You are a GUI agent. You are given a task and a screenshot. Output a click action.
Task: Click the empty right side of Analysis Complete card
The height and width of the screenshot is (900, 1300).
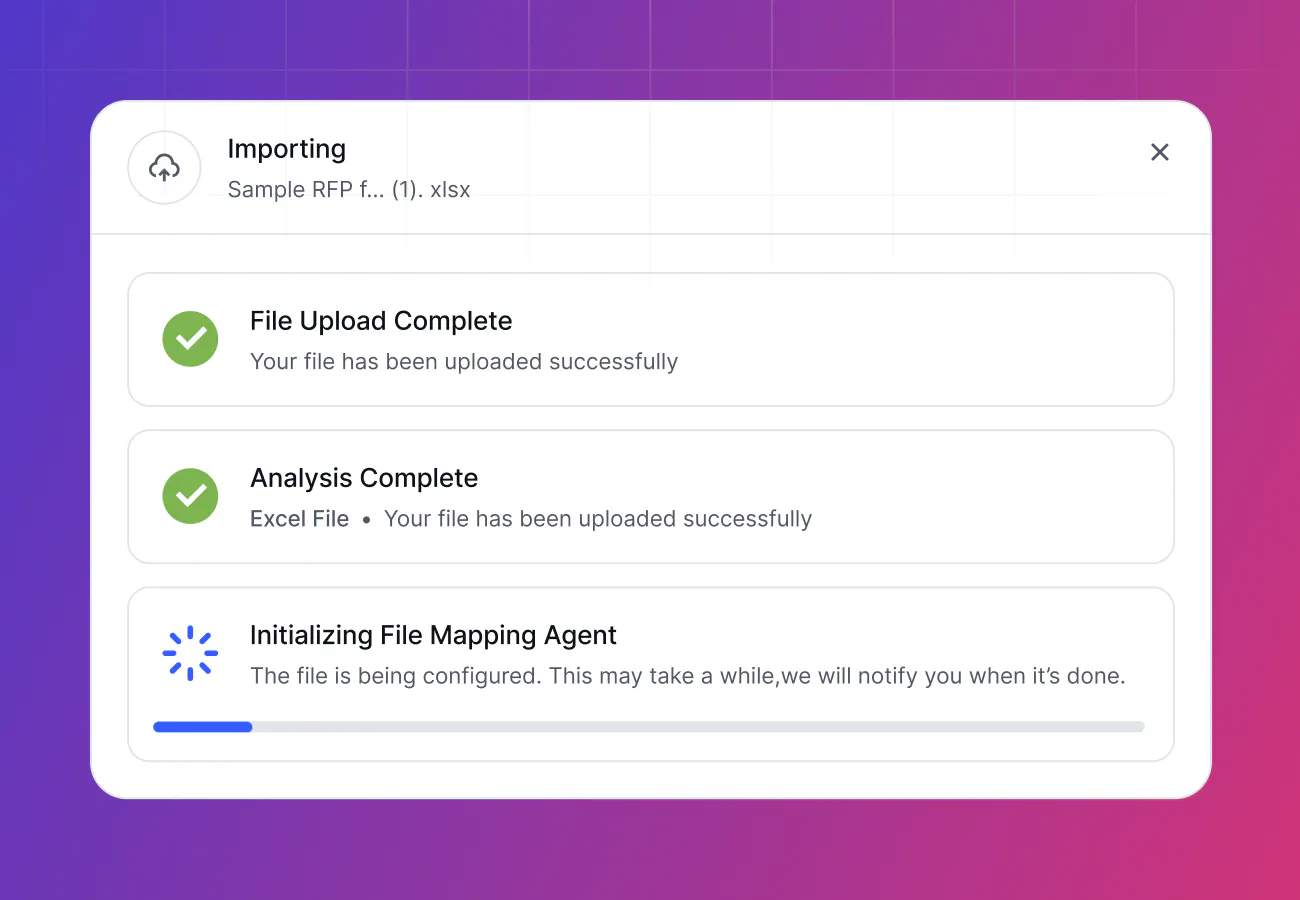(x=1000, y=497)
